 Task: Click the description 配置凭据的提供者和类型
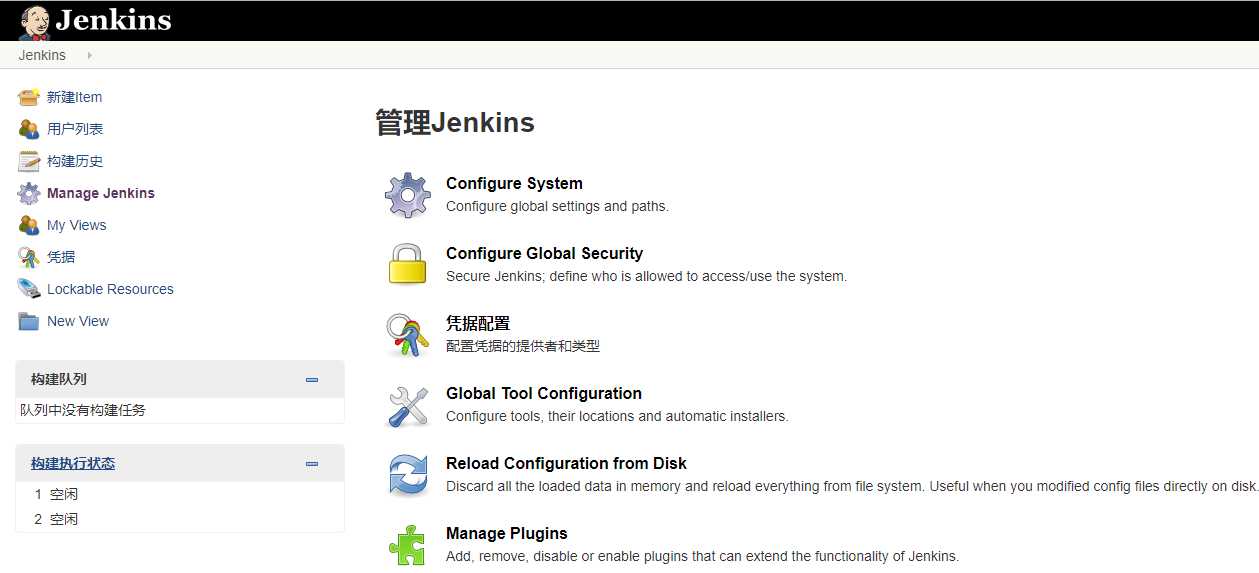click(x=523, y=346)
